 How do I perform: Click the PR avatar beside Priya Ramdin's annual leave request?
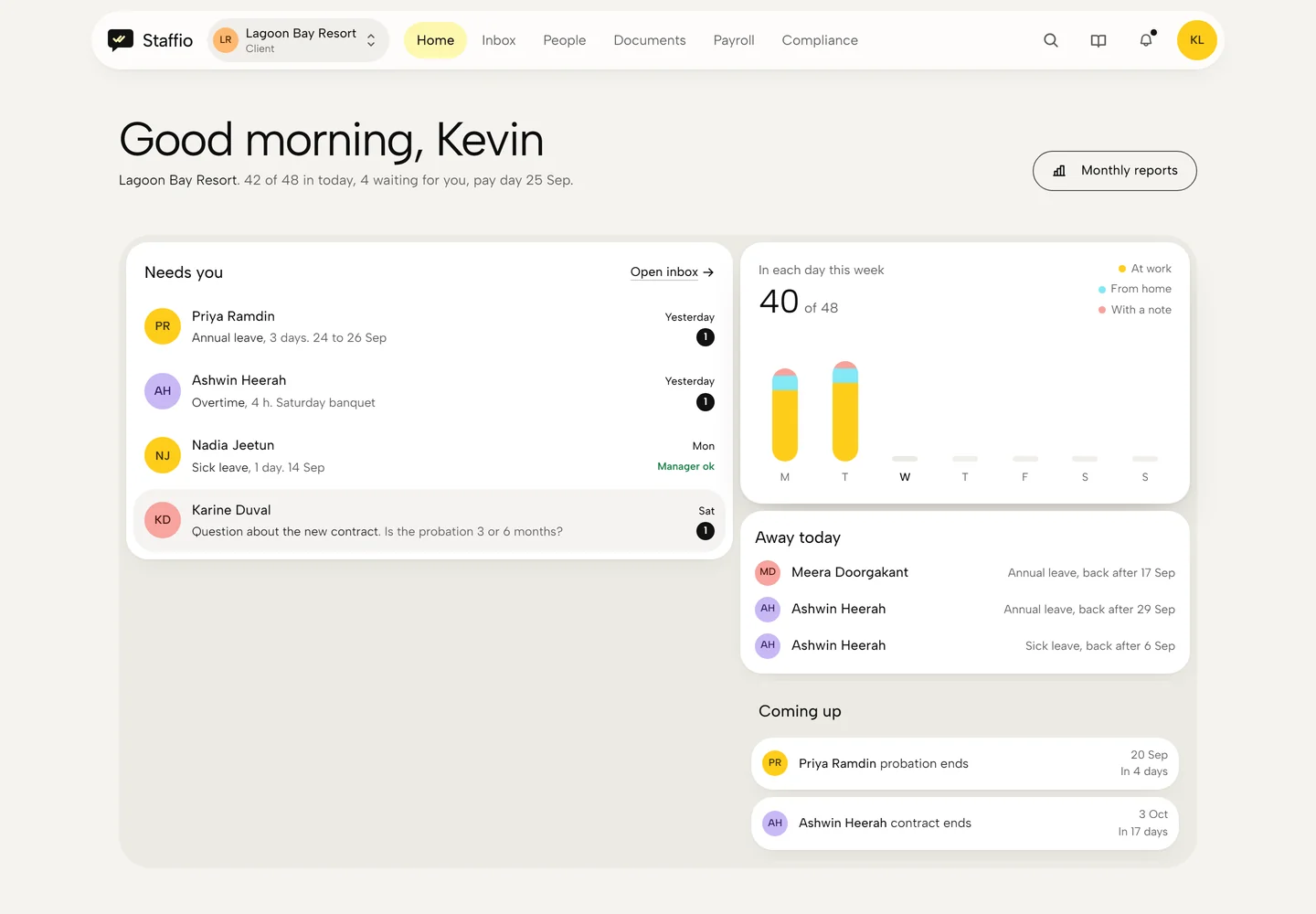coord(163,326)
